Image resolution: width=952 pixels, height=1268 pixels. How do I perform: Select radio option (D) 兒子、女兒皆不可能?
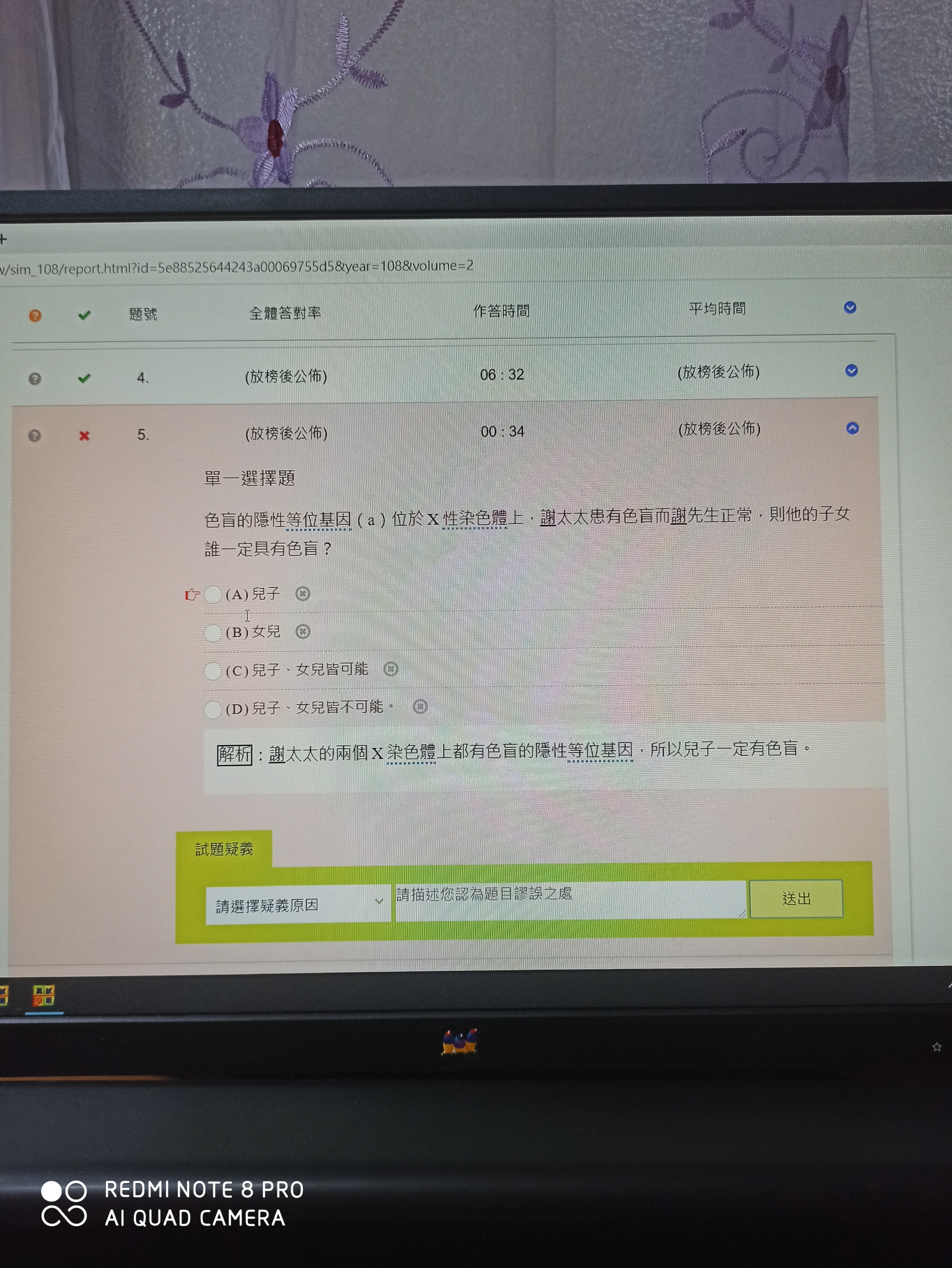pos(213,710)
